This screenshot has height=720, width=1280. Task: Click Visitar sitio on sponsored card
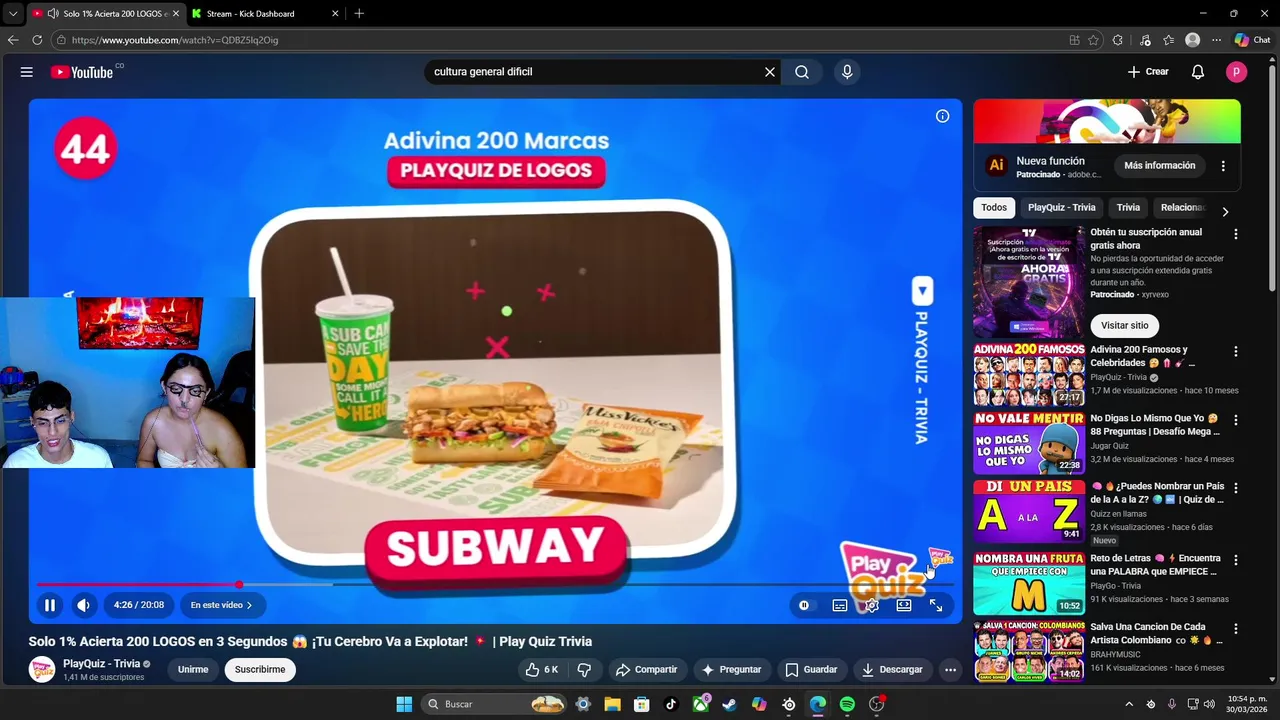[x=1125, y=326]
